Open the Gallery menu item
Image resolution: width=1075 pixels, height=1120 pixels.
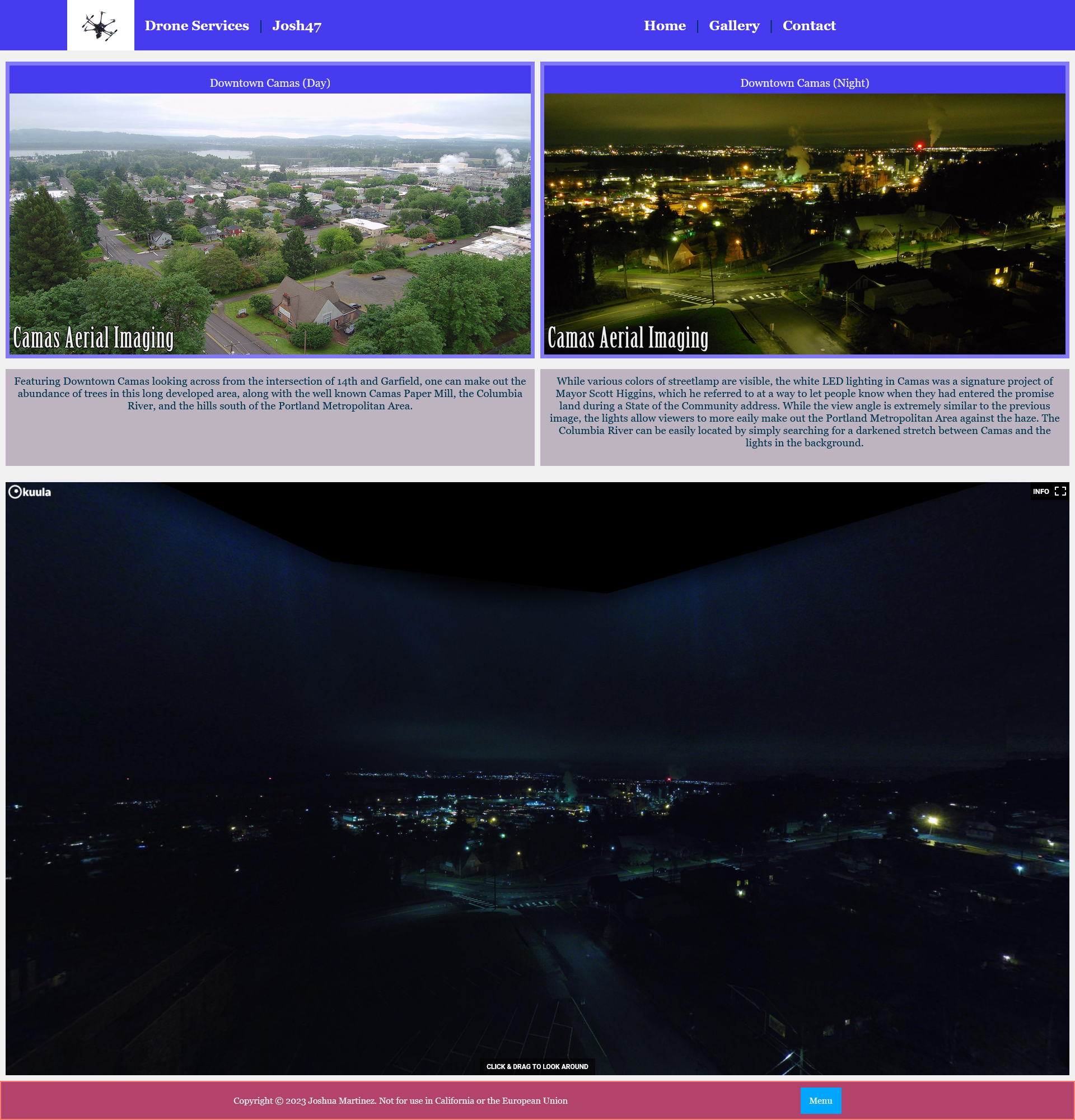tap(734, 25)
